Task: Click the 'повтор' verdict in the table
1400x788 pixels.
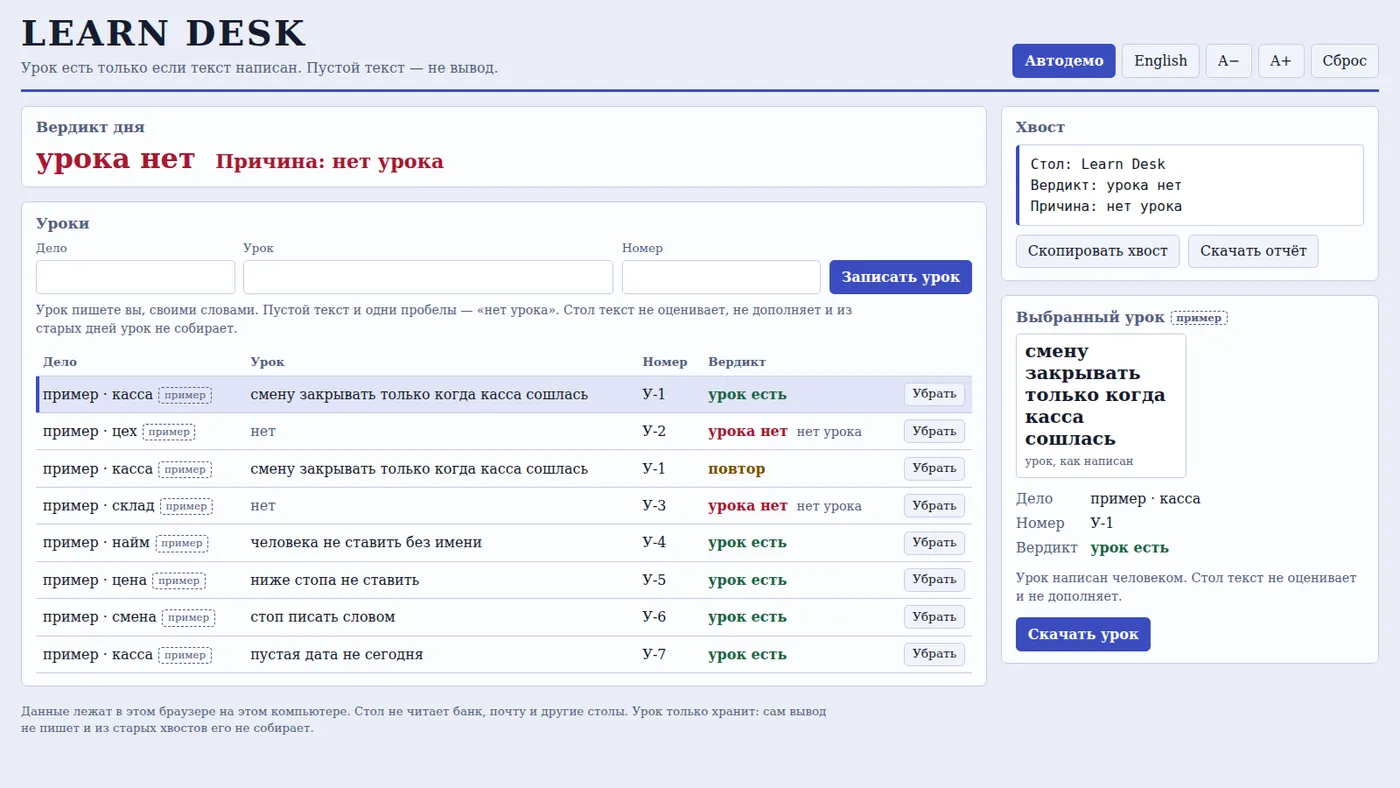Action: click(x=737, y=469)
